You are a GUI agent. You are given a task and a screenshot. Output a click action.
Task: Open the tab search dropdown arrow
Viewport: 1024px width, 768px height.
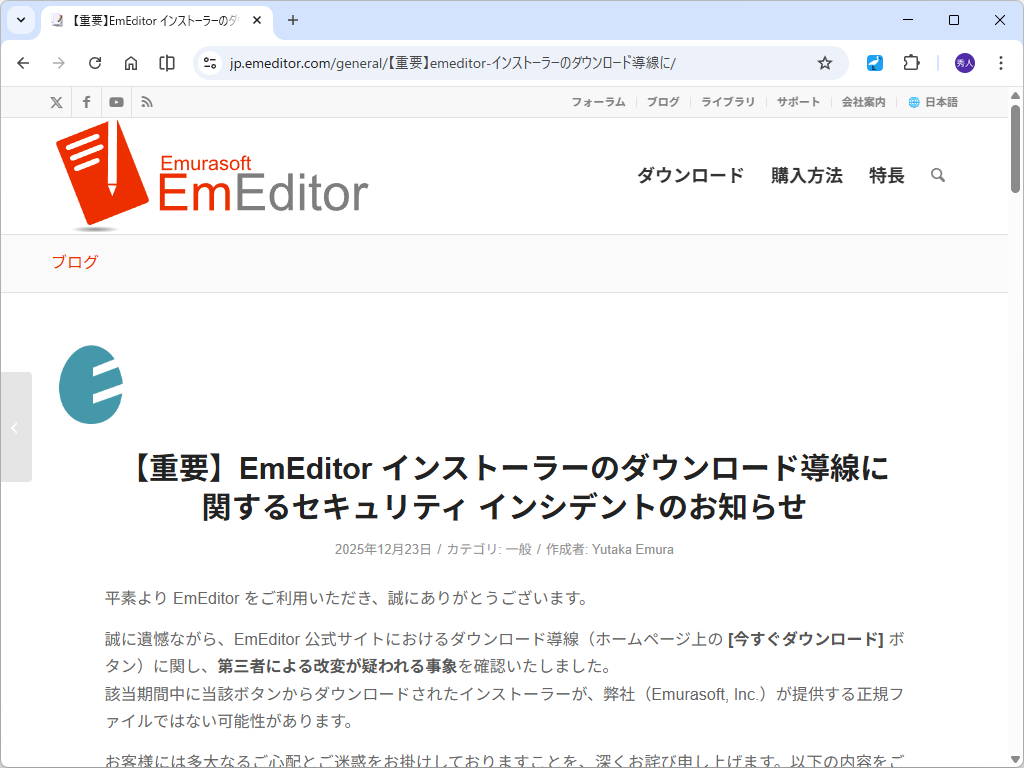point(21,20)
